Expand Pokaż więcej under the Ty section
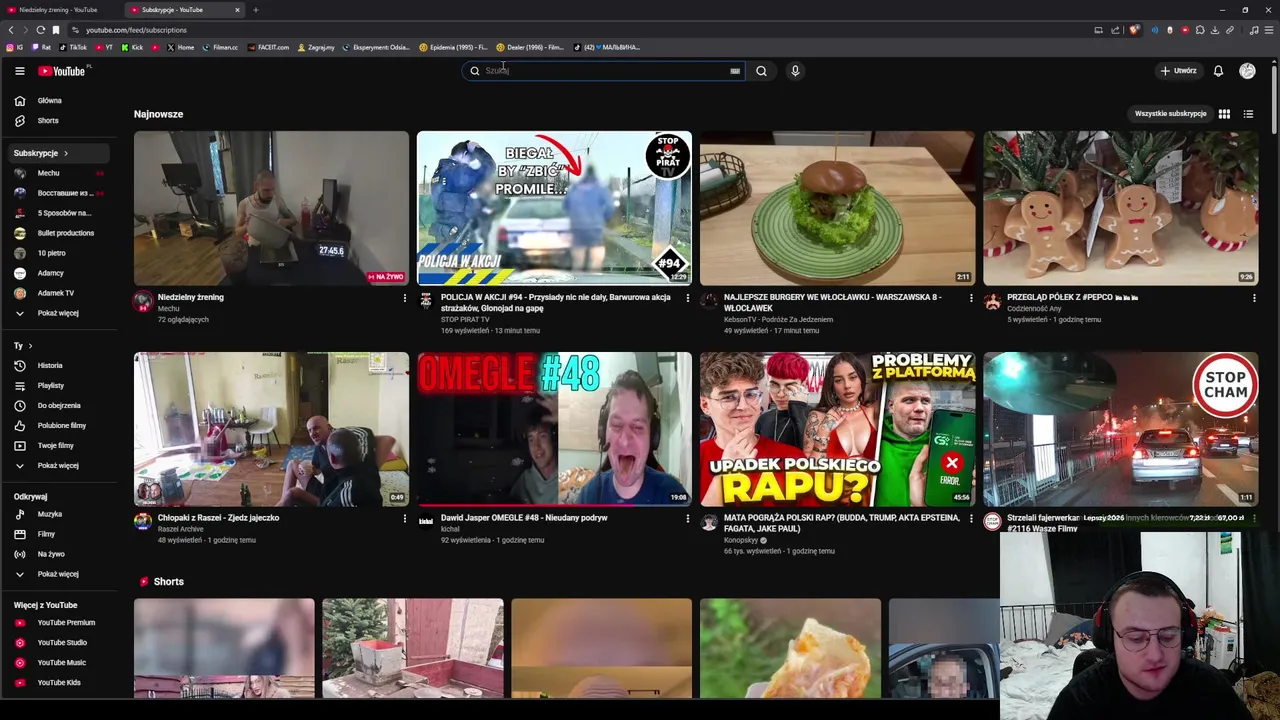Image resolution: width=1280 pixels, height=720 pixels. (61, 466)
